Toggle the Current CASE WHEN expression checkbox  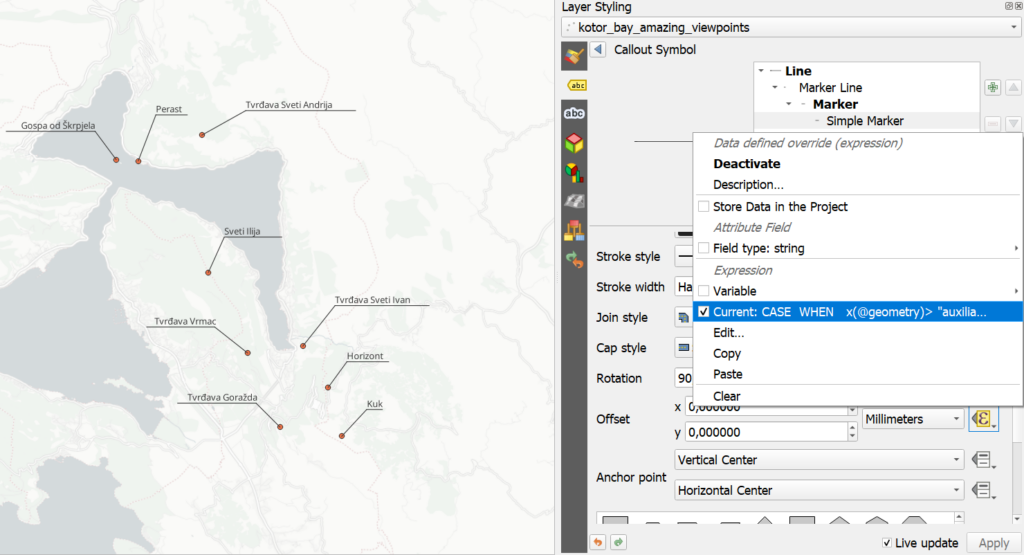click(703, 311)
